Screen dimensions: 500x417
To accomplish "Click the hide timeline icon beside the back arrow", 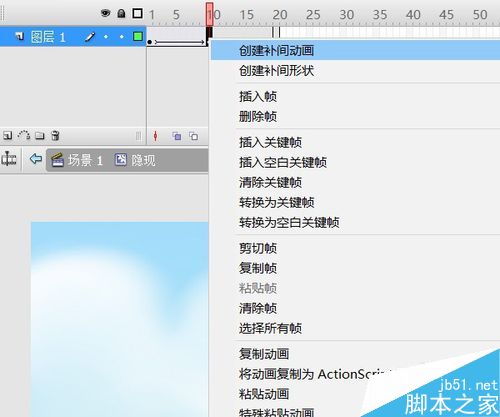I will 9,159.
